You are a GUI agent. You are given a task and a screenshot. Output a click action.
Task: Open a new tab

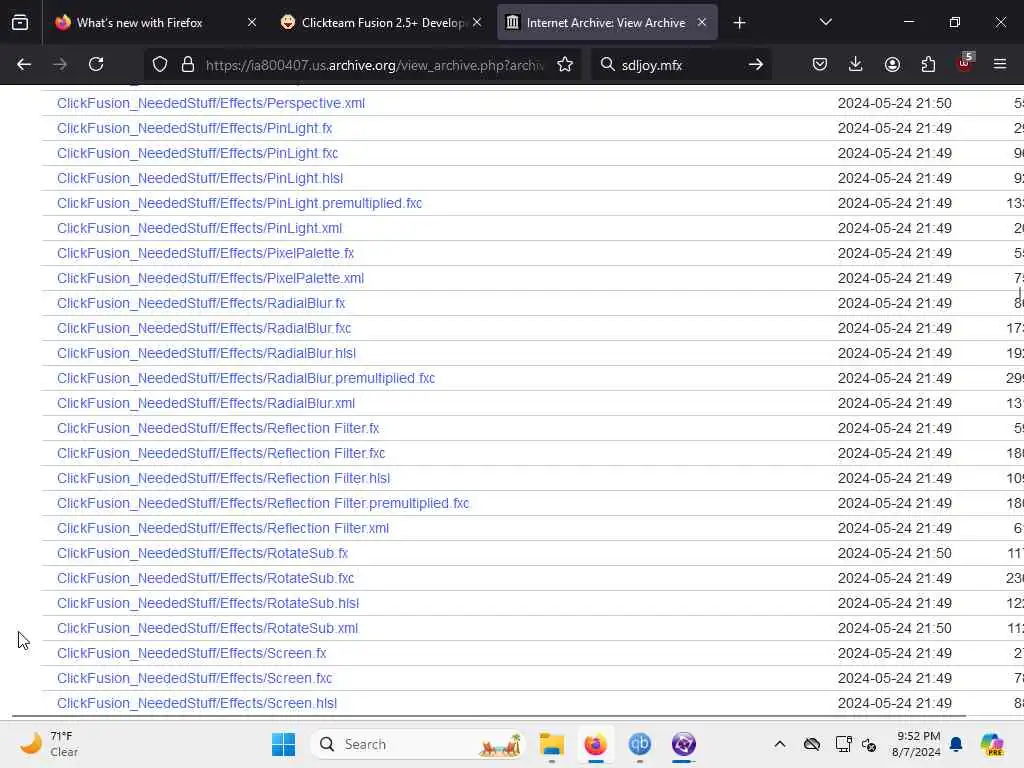coord(739,23)
